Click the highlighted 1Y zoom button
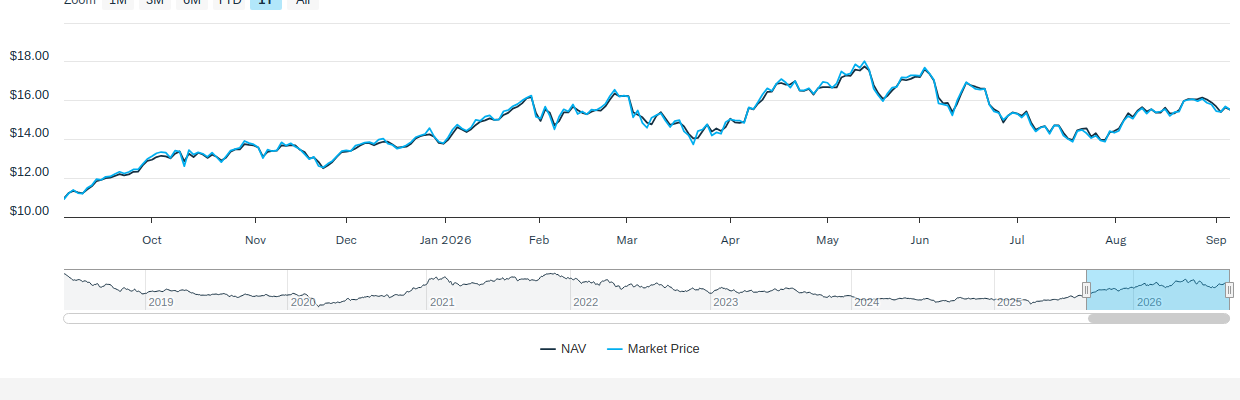The width and height of the screenshot is (1240, 400). pos(266,3)
